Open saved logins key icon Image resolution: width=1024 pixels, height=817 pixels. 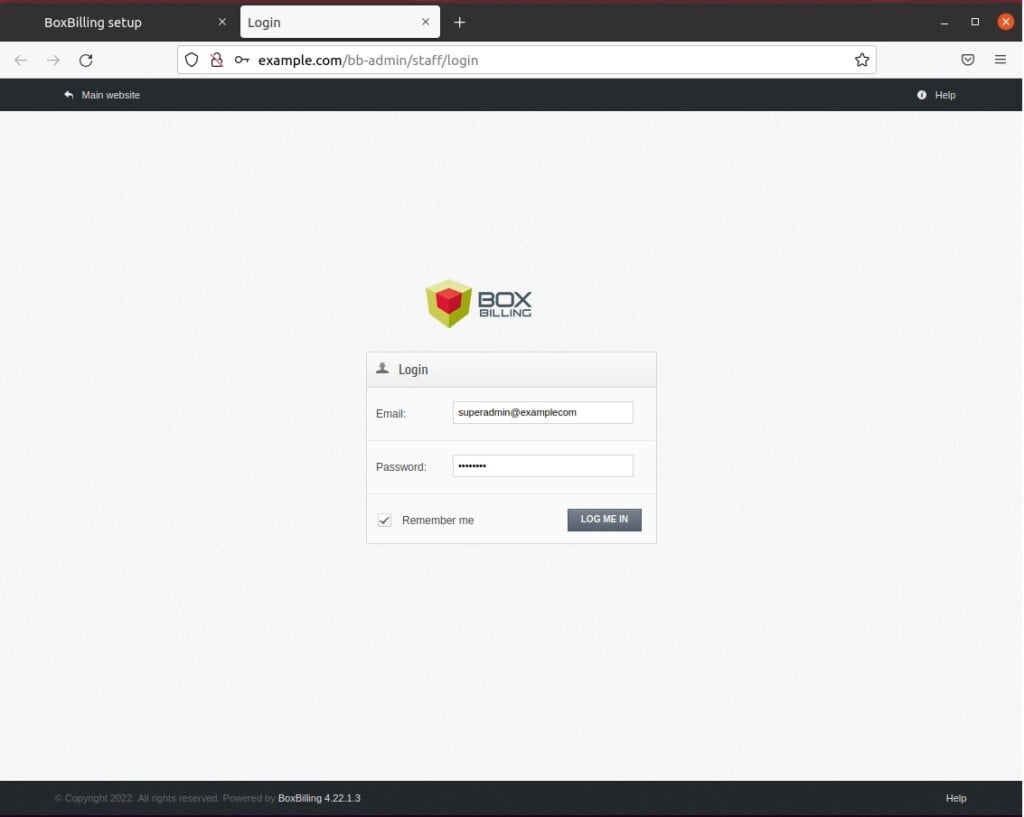click(242, 60)
